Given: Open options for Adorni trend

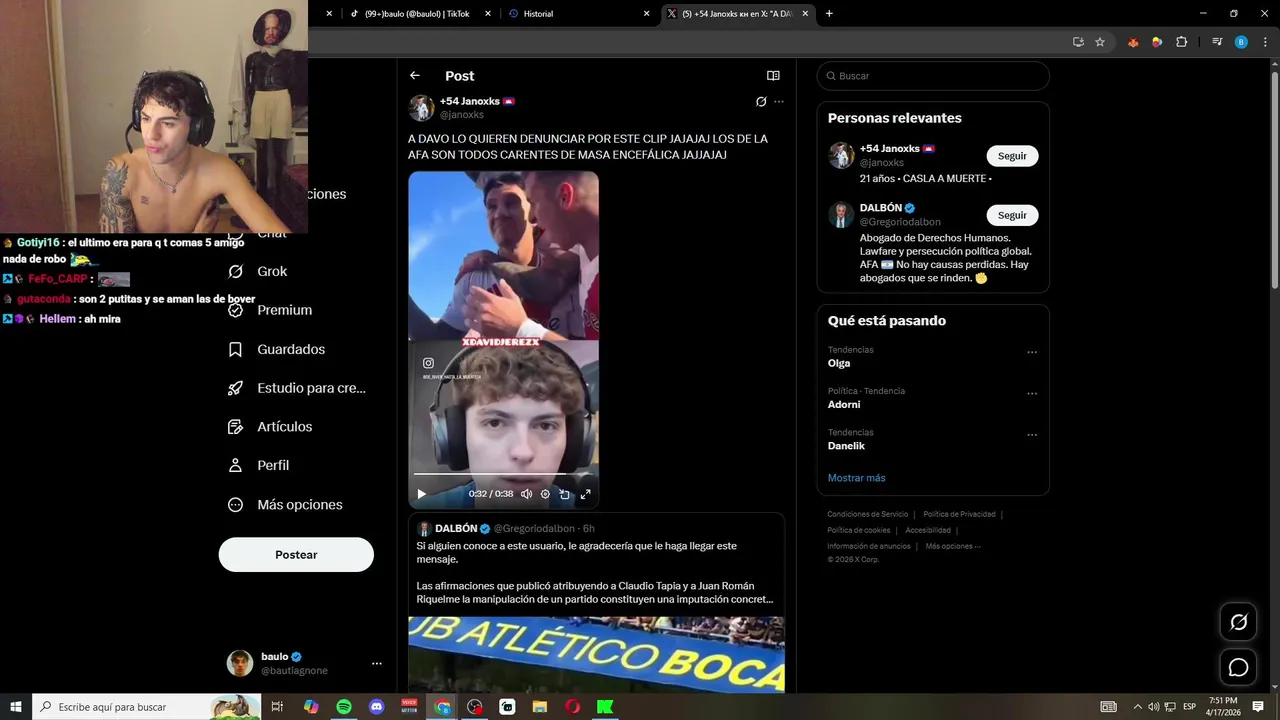Looking at the screenshot, I should point(1032,393).
